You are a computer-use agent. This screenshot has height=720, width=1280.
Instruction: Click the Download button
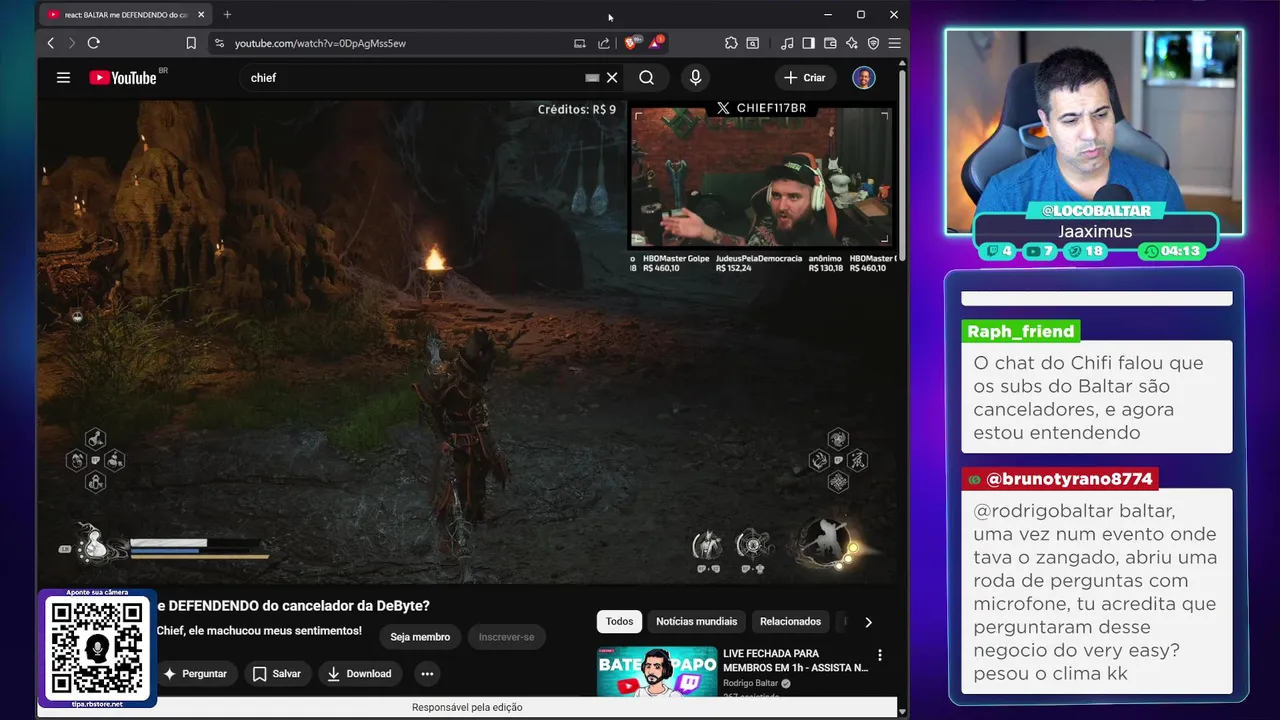(x=360, y=674)
